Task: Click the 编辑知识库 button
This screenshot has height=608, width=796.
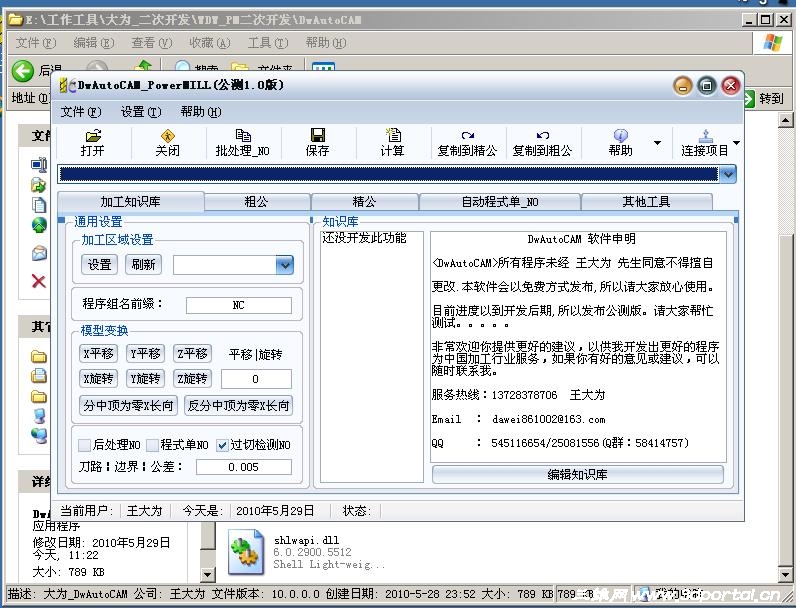Action: pos(578,475)
